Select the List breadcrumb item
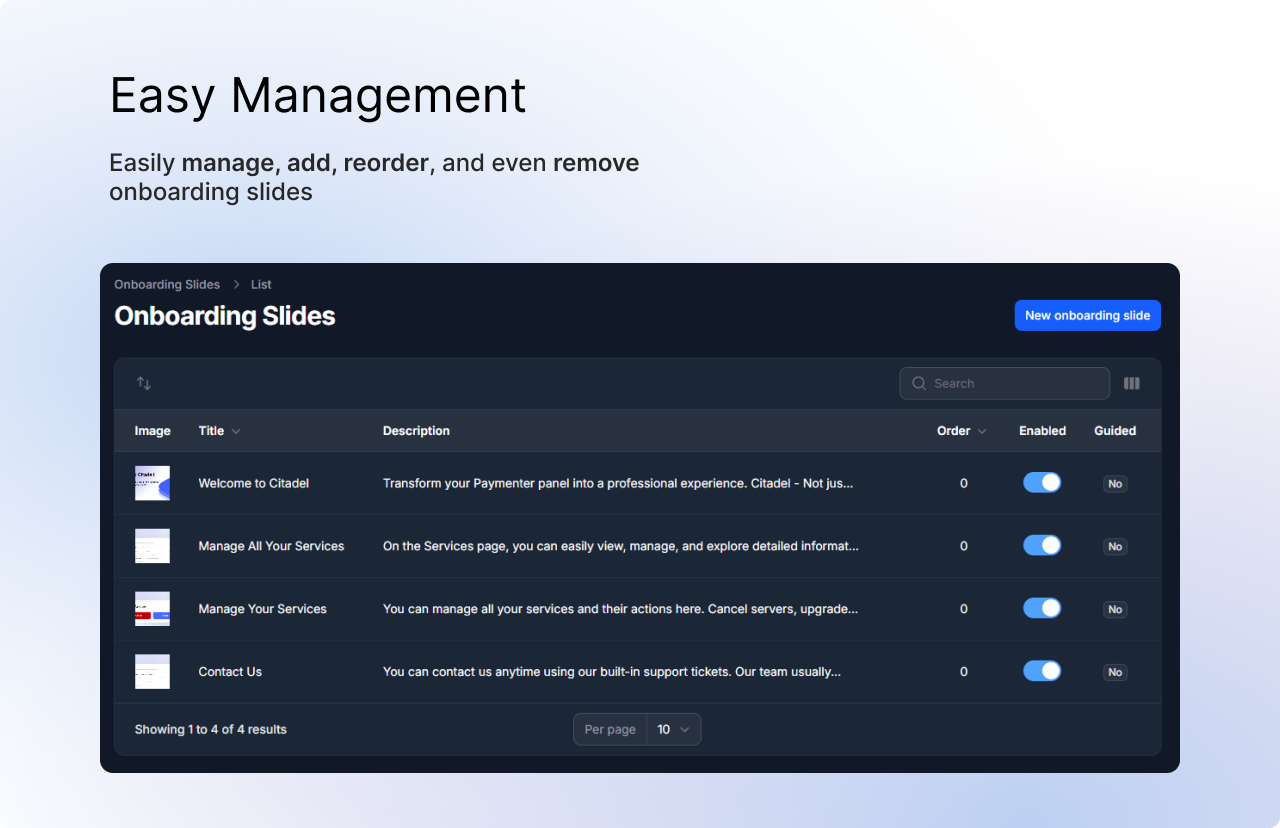Image resolution: width=1280 pixels, height=828 pixels. click(261, 285)
